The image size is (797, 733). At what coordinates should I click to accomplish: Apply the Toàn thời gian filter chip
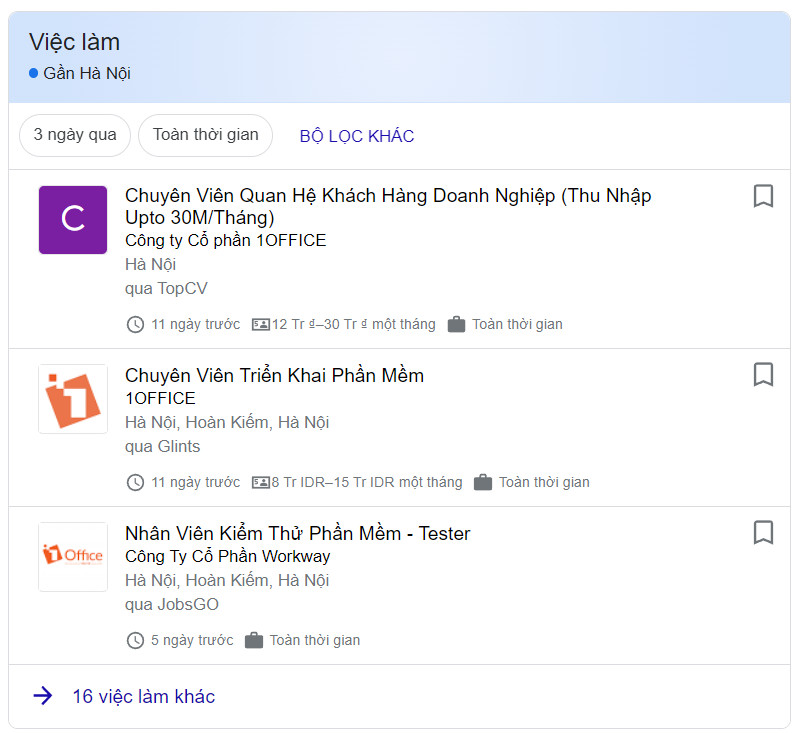click(205, 135)
